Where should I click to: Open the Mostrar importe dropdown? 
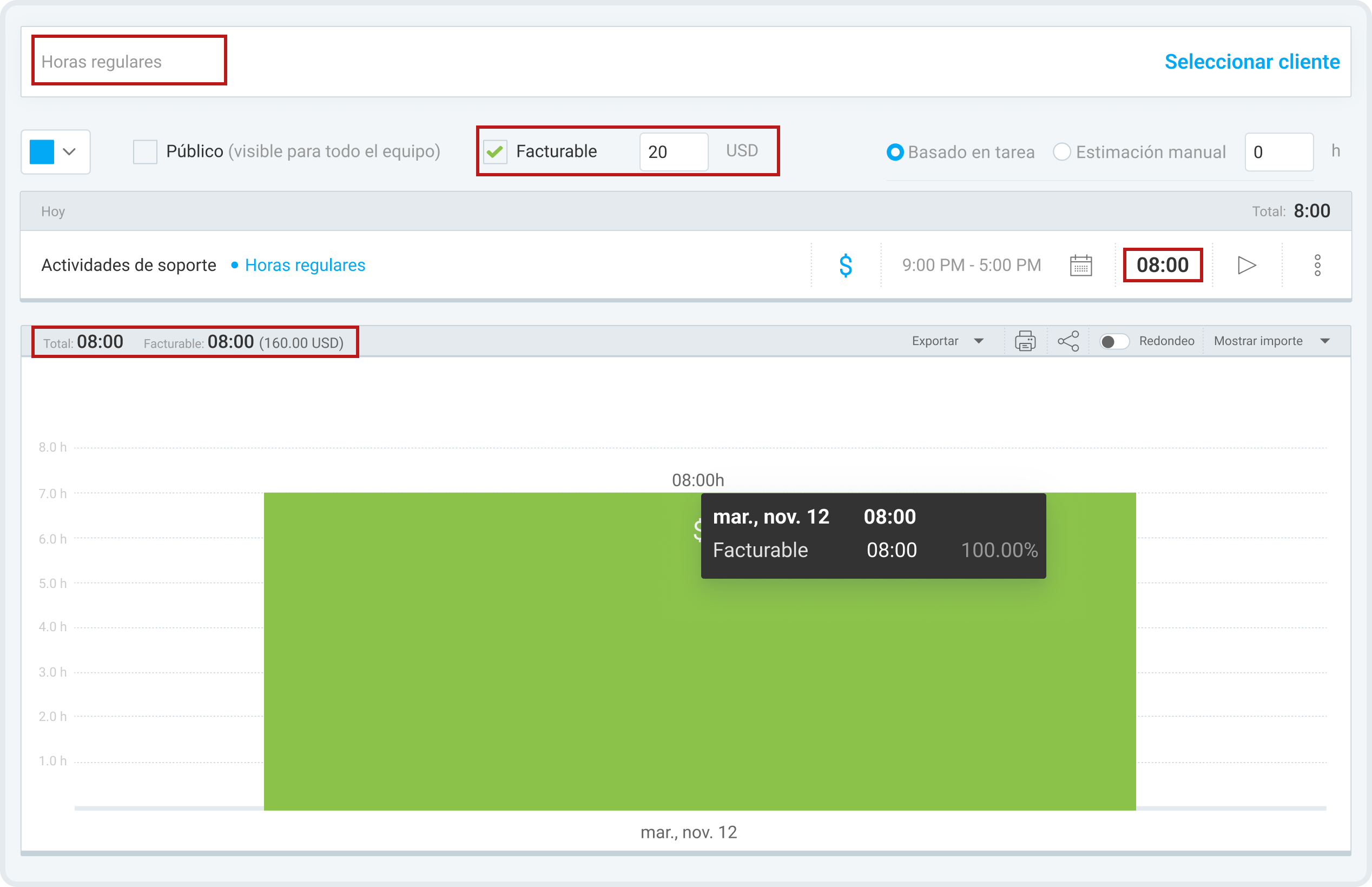point(1271,341)
